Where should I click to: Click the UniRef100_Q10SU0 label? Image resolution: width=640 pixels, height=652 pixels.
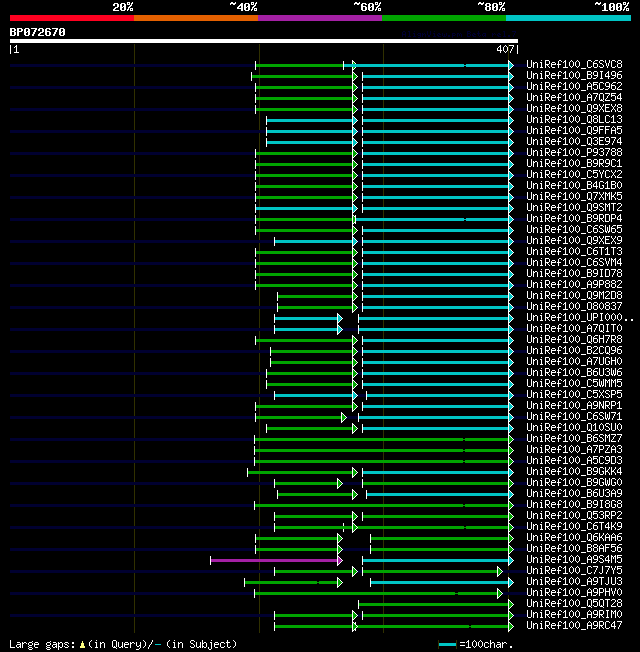point(574,427)
